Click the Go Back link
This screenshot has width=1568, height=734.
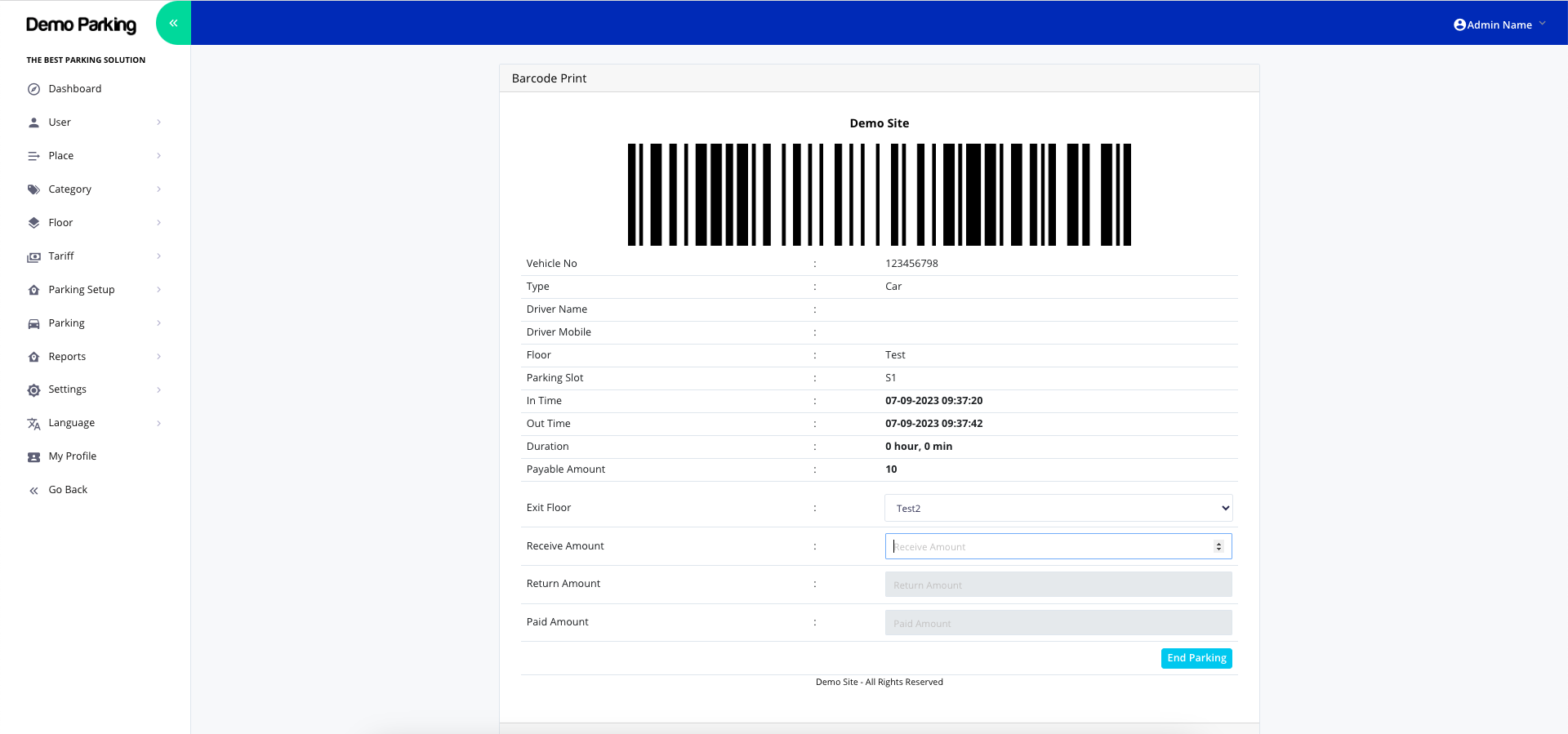coord(68,490)
